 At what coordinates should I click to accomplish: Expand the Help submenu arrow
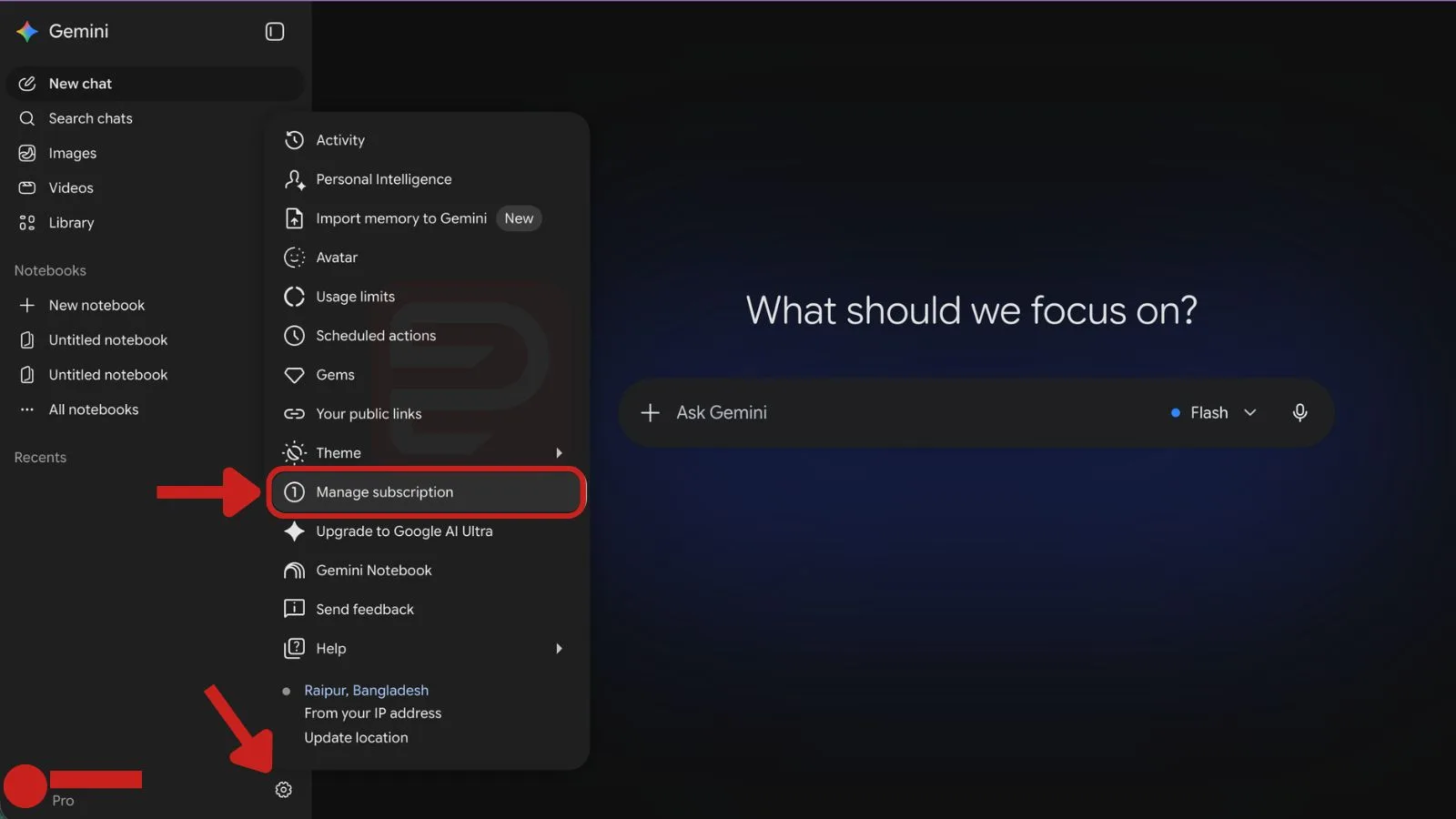[x=559, y=648]
